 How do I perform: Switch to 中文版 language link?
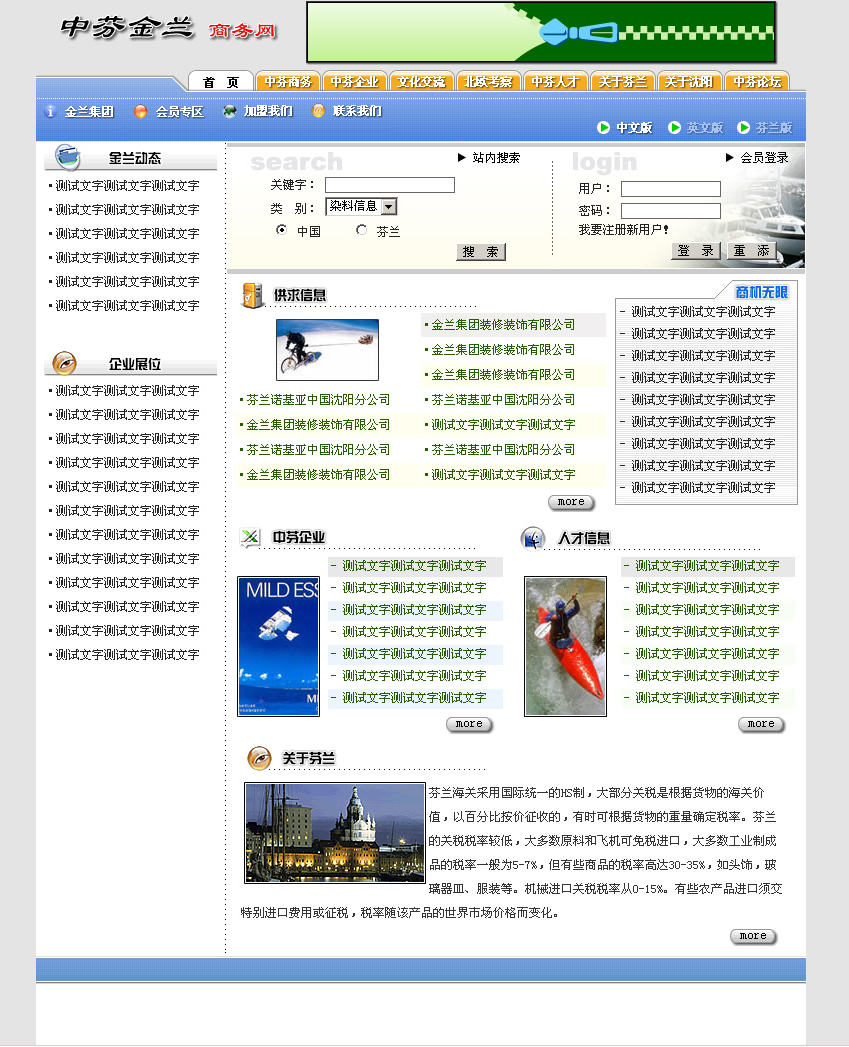pyautogui.click(x=634, y=128)
